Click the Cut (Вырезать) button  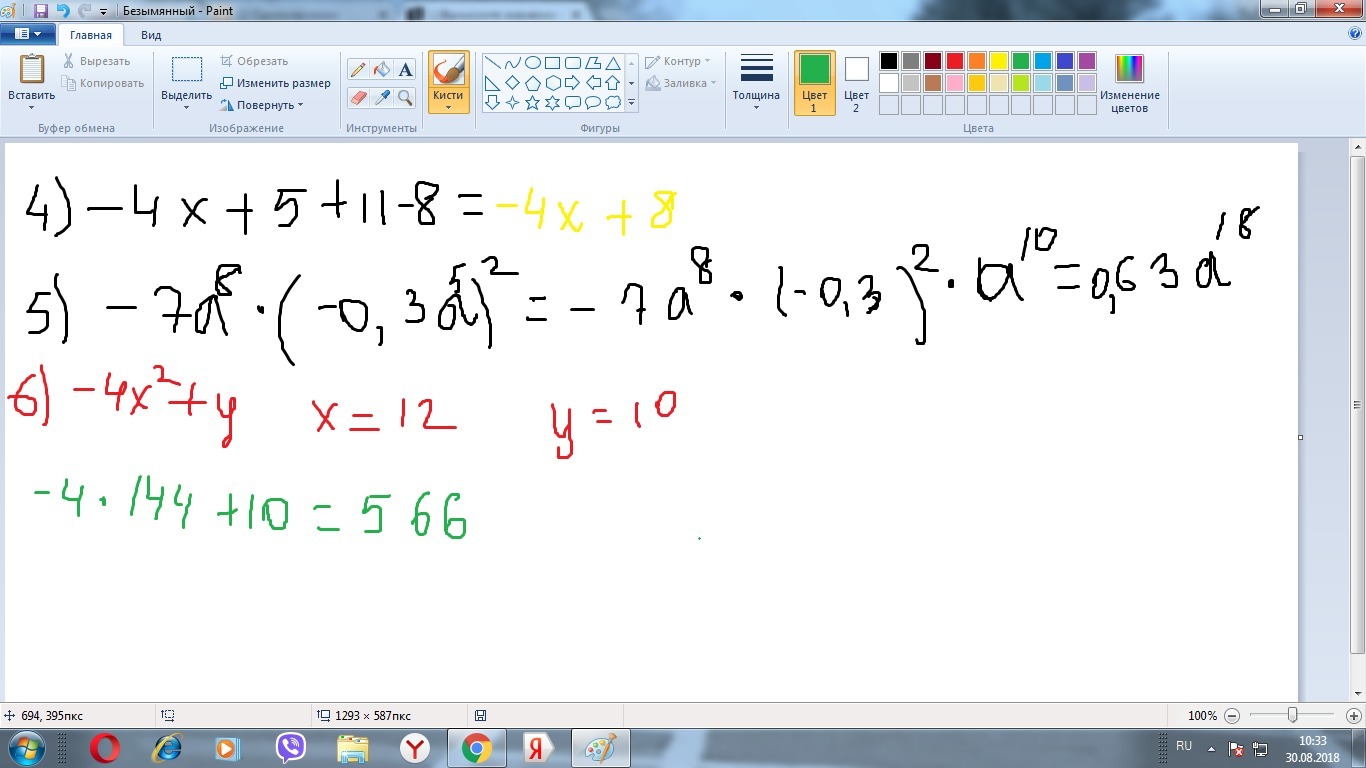96,61
